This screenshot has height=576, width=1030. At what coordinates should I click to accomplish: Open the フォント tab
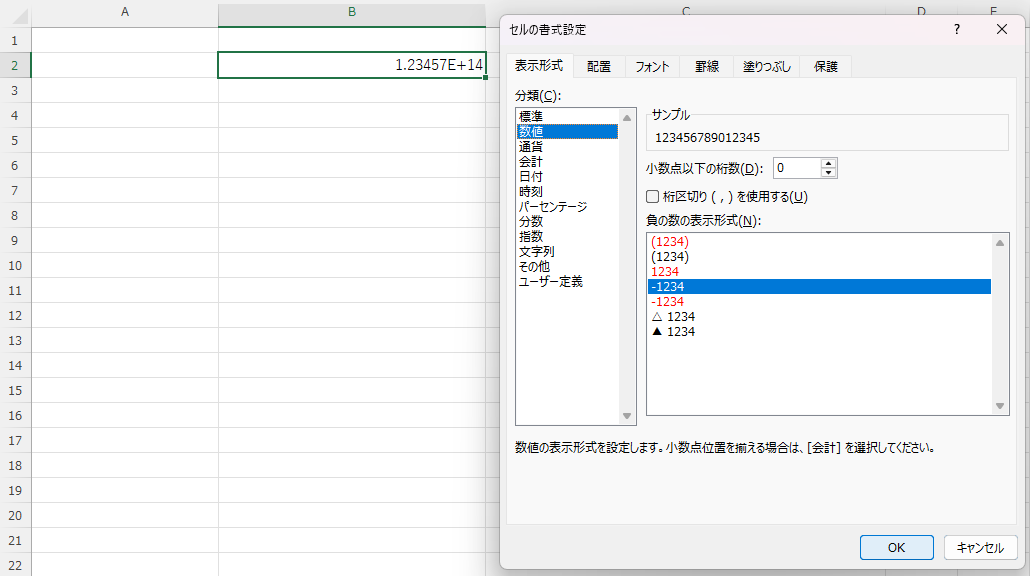652,66
